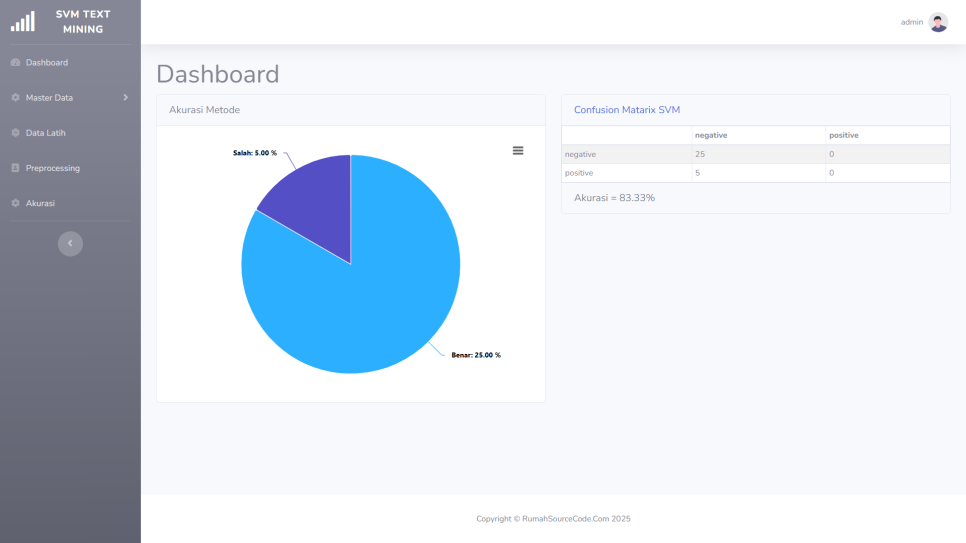
Task: Click the Data Latih gear icon
Action: [x=15, y=133]
